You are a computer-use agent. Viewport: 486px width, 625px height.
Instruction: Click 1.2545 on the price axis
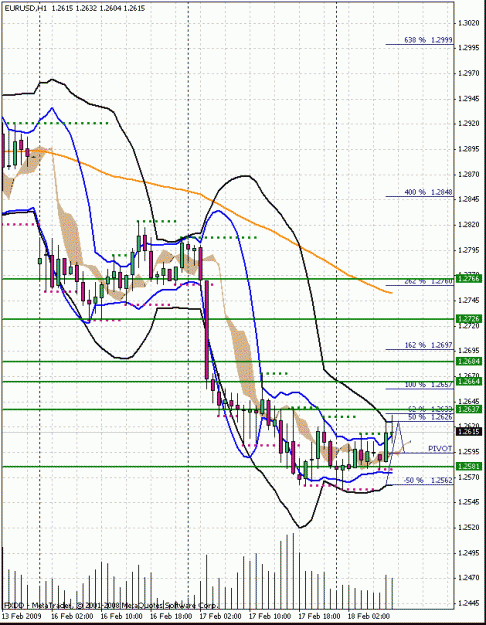point(469,502)
